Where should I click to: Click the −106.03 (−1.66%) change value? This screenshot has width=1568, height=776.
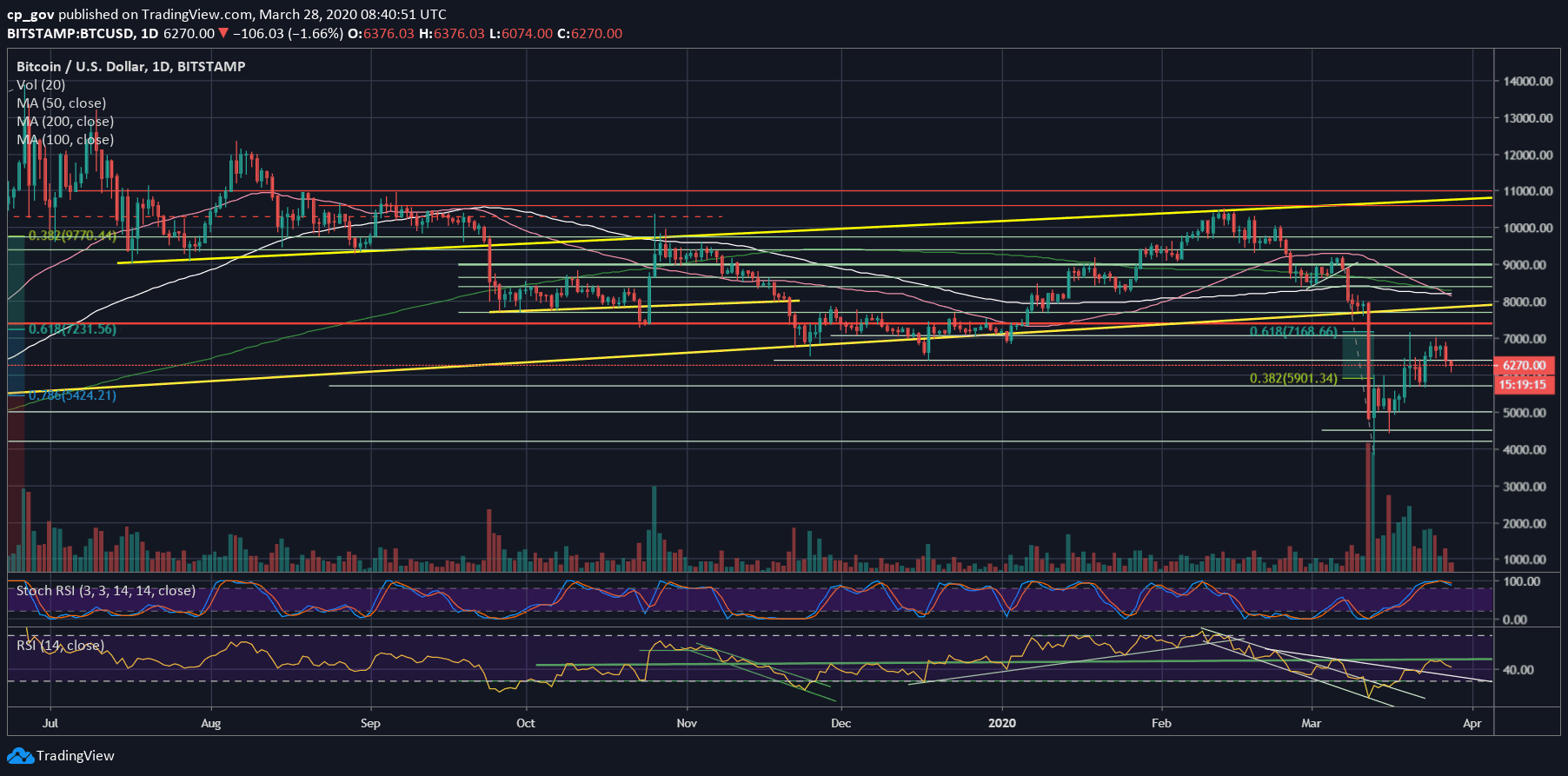pos(288,33)
